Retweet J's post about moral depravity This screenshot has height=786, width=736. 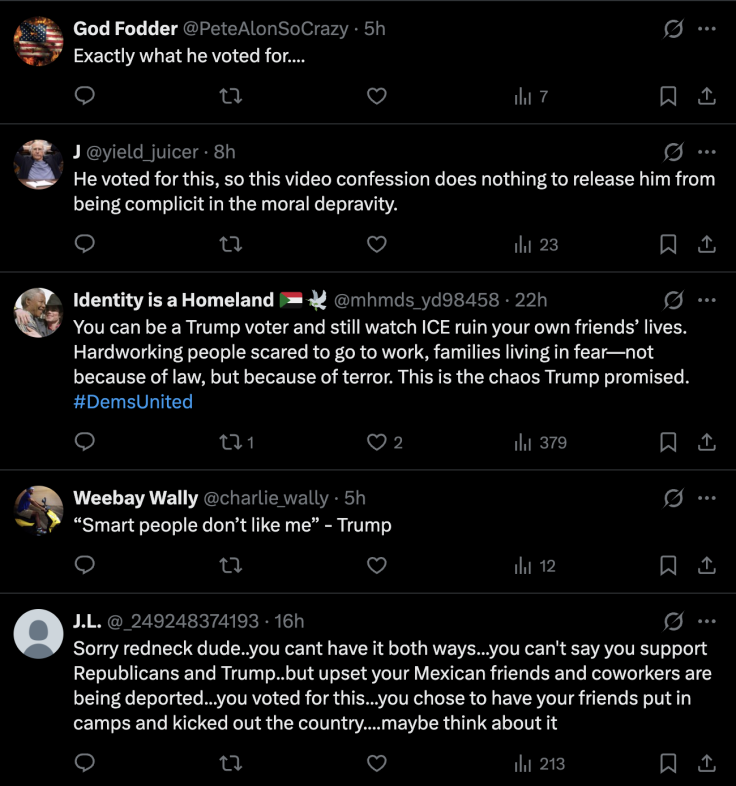point(231,244)
